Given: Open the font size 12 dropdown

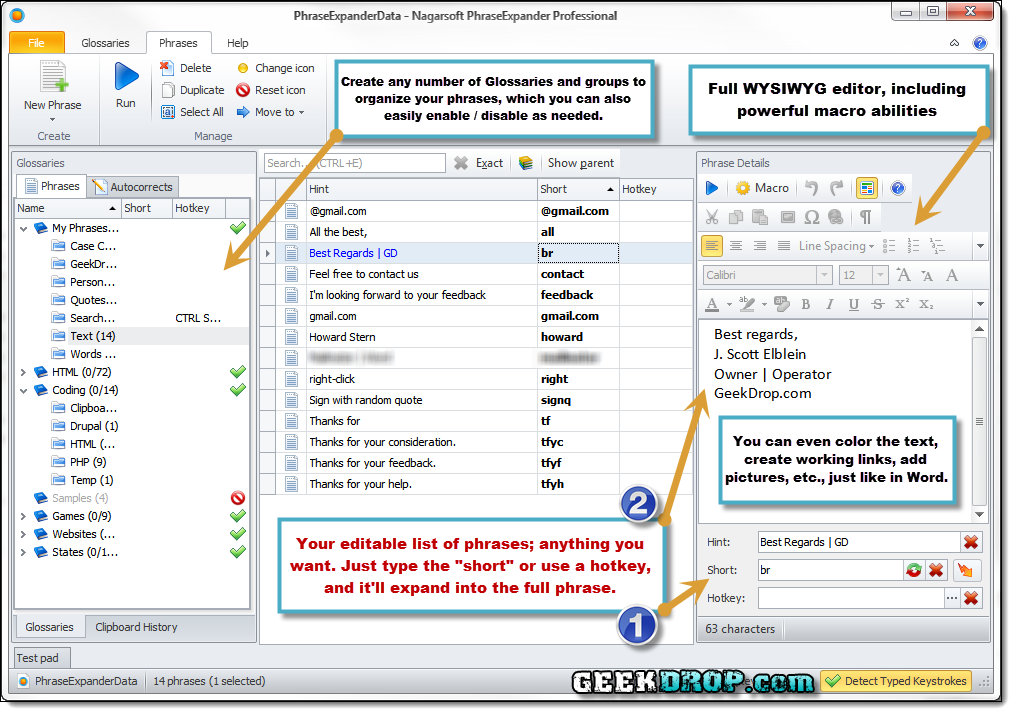Looking at the screenshot, I should [880, 275].
